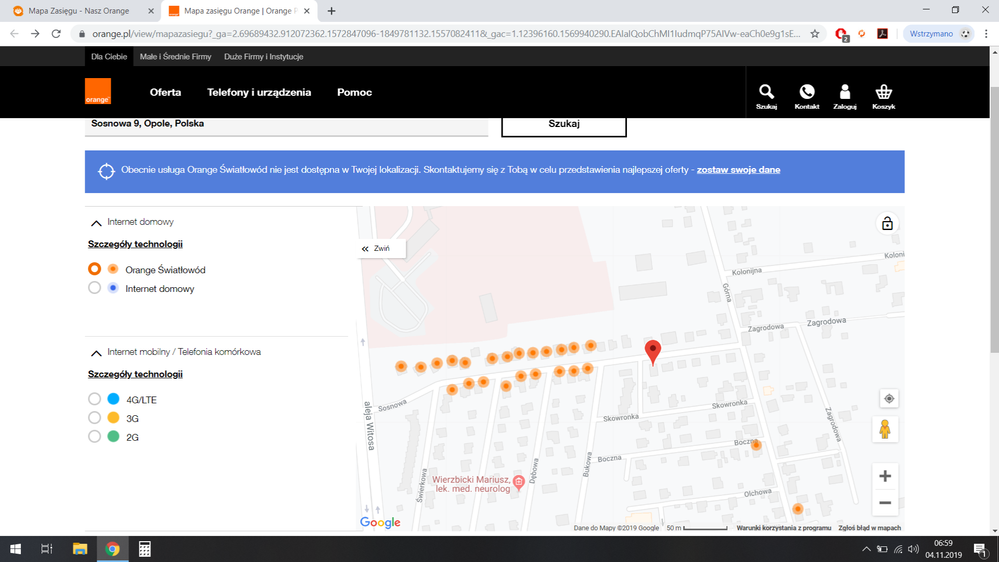This screenshot has height=562, width=999.
Task: Collapse Internet mobilny / Telefonia komórkowa section
Action: tap(96, 353)
